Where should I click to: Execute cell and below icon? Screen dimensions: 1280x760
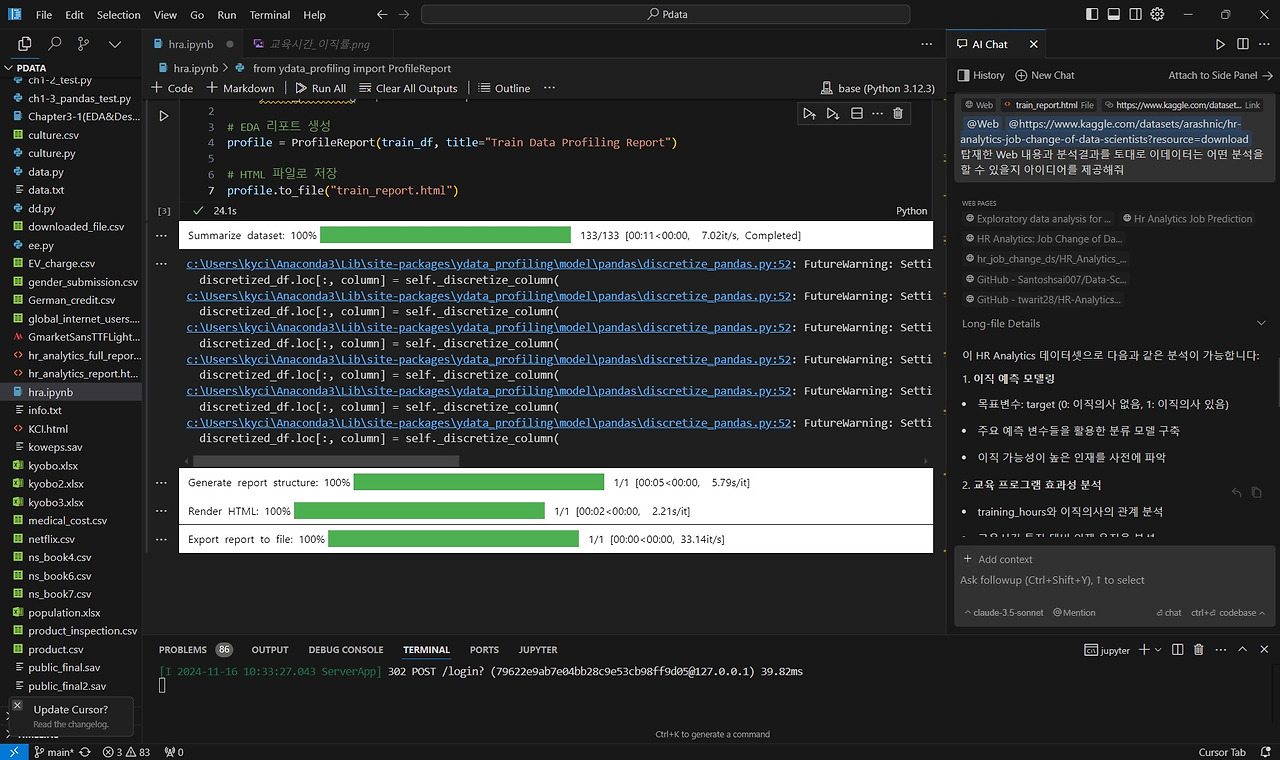pos(832,114)
